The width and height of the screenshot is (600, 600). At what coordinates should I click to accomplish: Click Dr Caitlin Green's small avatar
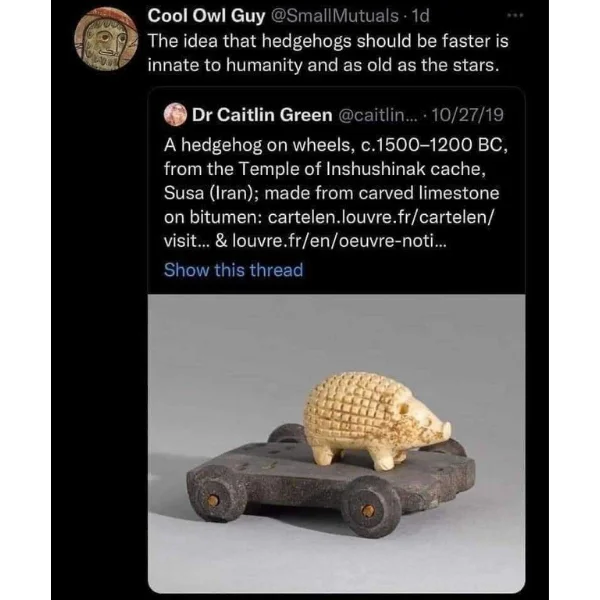[175, 114]
